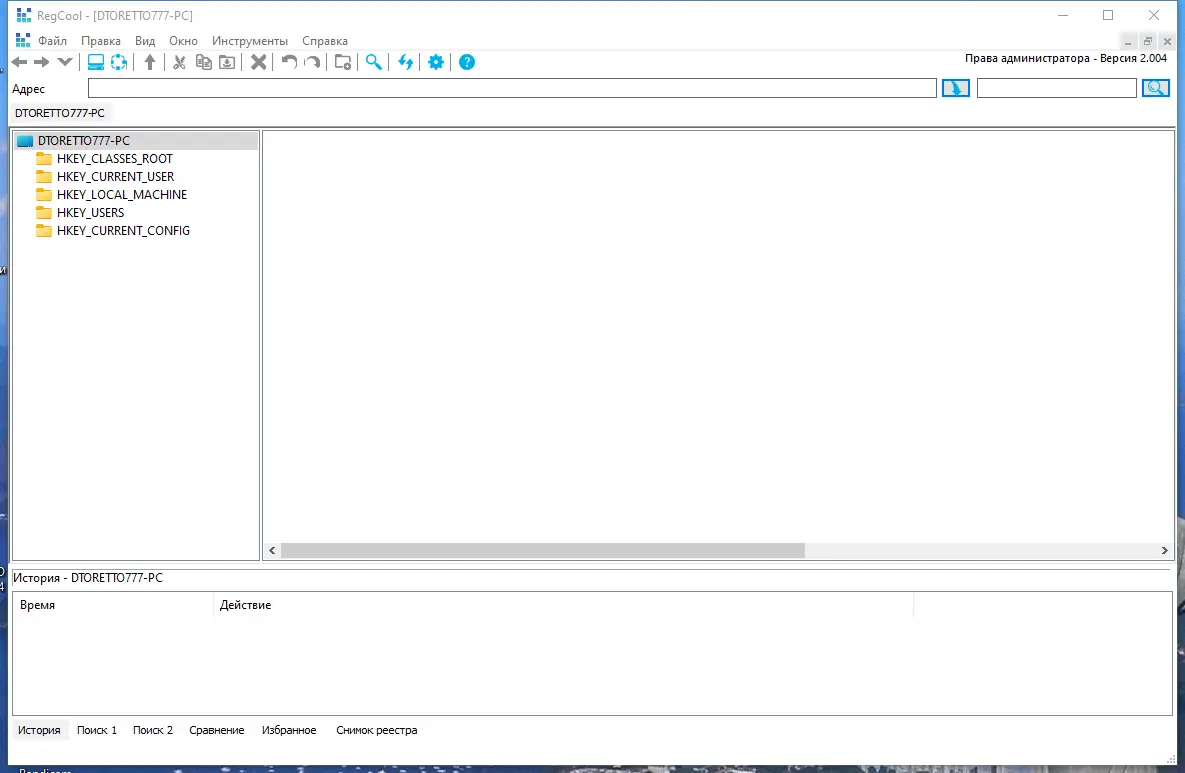Open the Справка menu
Image resolution: width=1185 pixels, height=773 pixels.
[325, 41]
